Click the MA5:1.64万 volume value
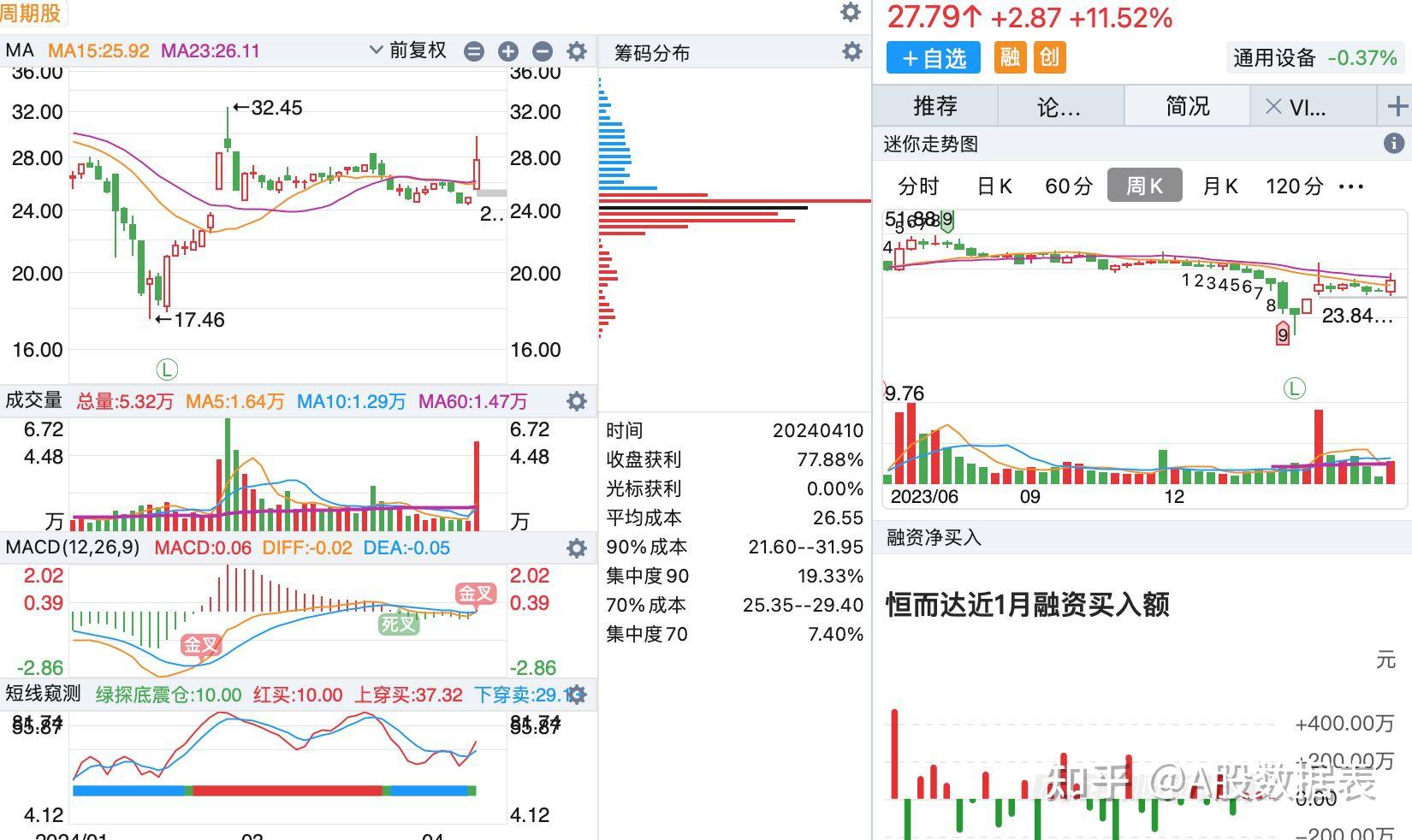Image resolution: width=1412 pixels, height=840 pixels. tap(235, 401)
